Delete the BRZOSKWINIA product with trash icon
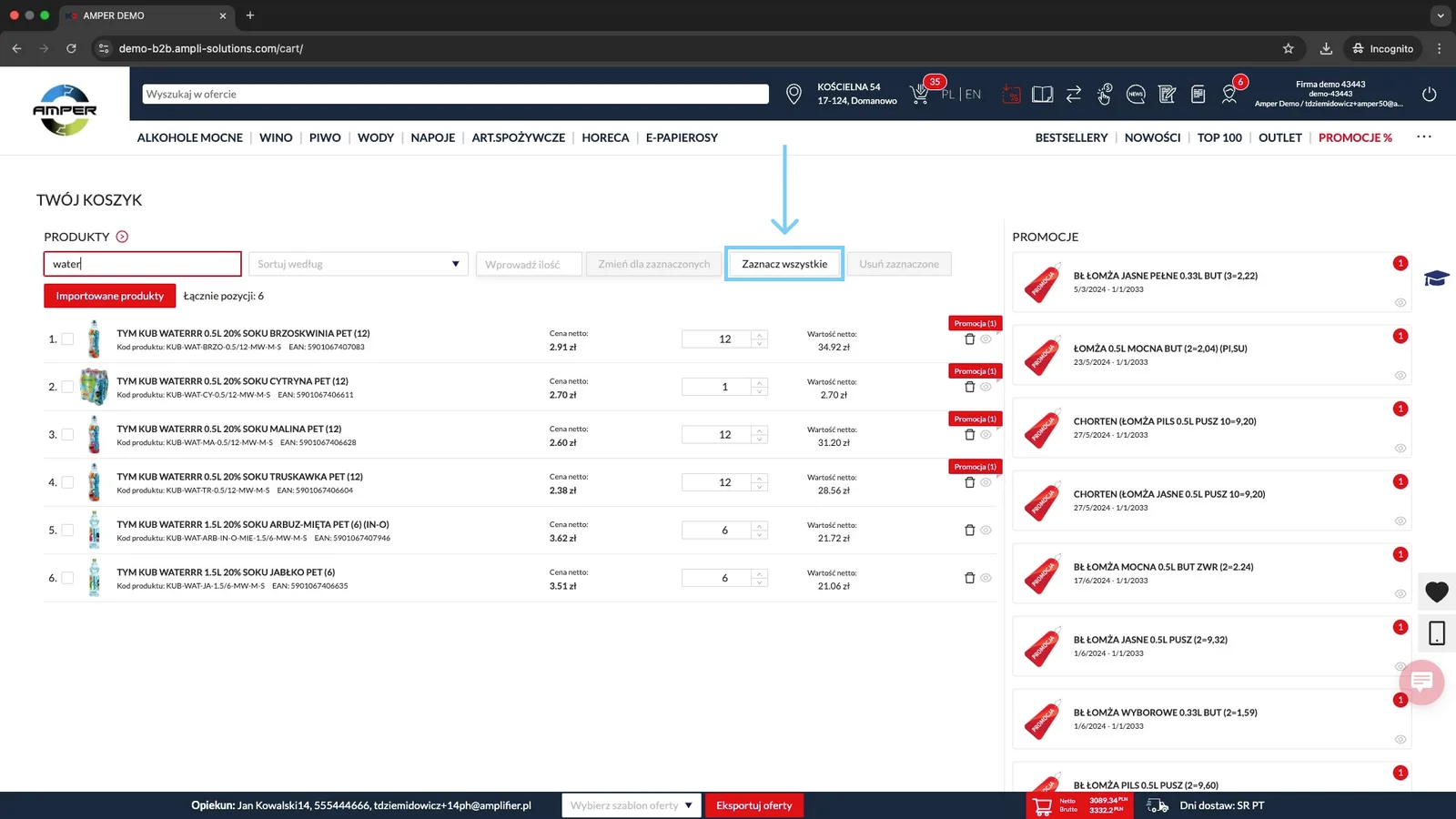This screenshot has width=1456, height=819. 969,339
